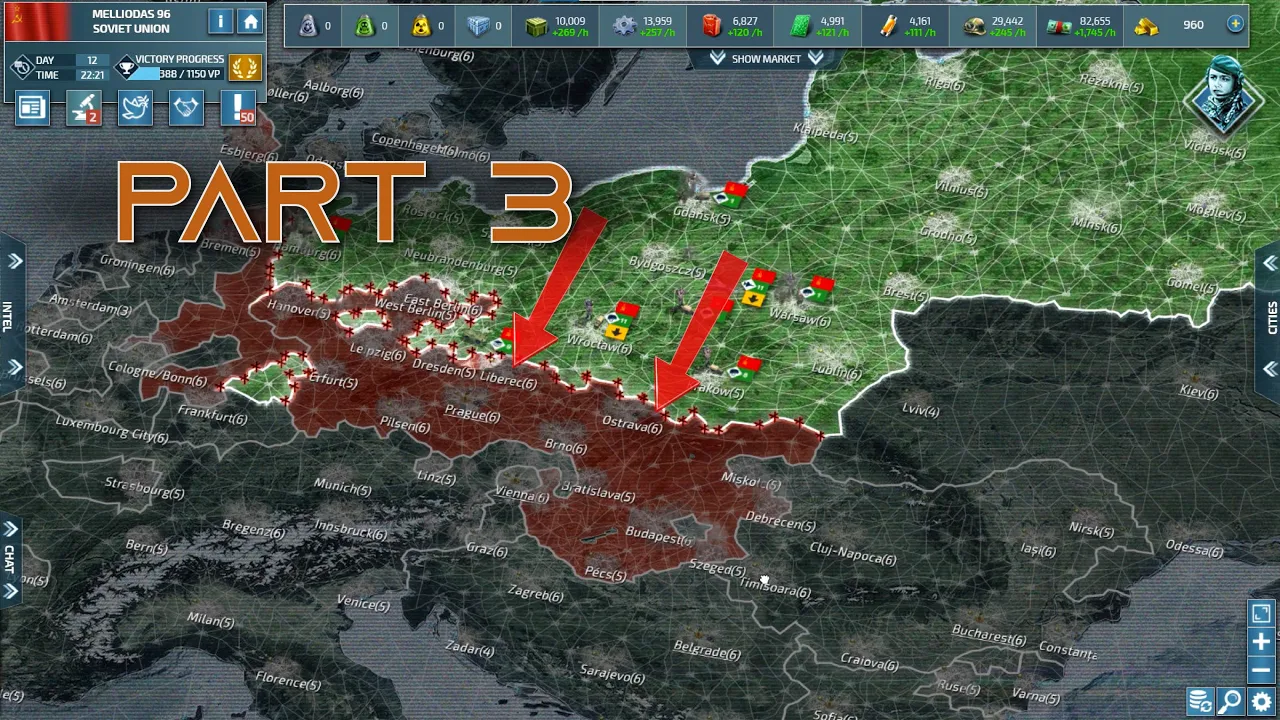Select the city Kiev on map
1280x720 pixels.
[1198, 391]
